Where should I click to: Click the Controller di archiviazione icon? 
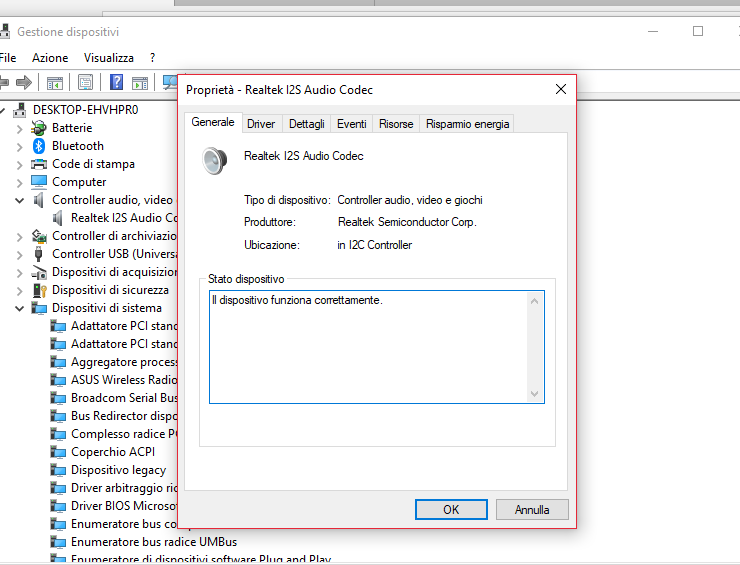coord(39,236)
